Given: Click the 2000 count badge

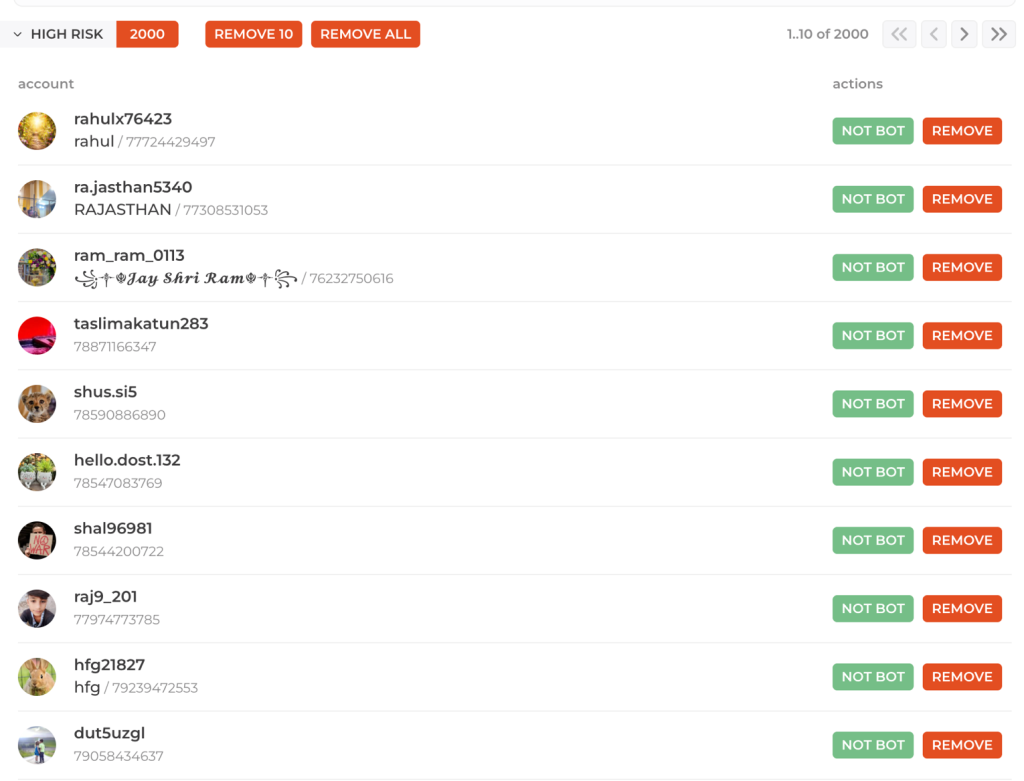Looking at the screenshot, I should 146,33.
